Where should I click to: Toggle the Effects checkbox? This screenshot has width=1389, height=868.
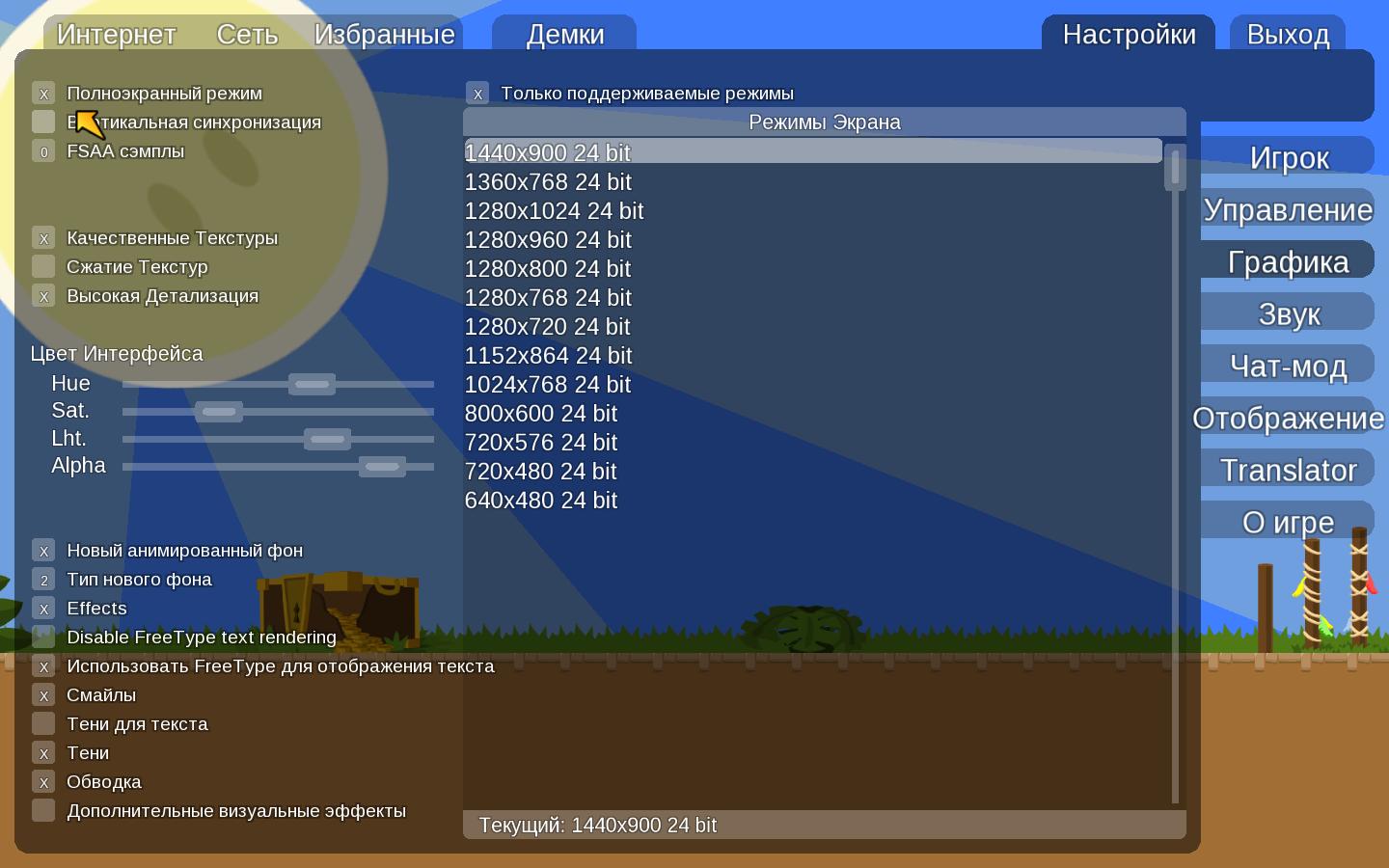pyautogui.click(x=43, y=609)
